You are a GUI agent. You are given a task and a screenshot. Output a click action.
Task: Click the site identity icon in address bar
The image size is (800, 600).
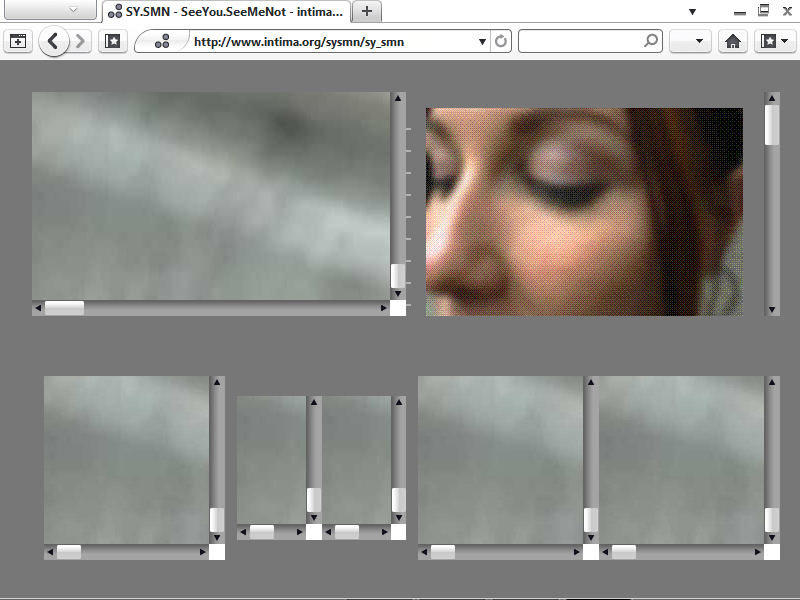(162, 42)
